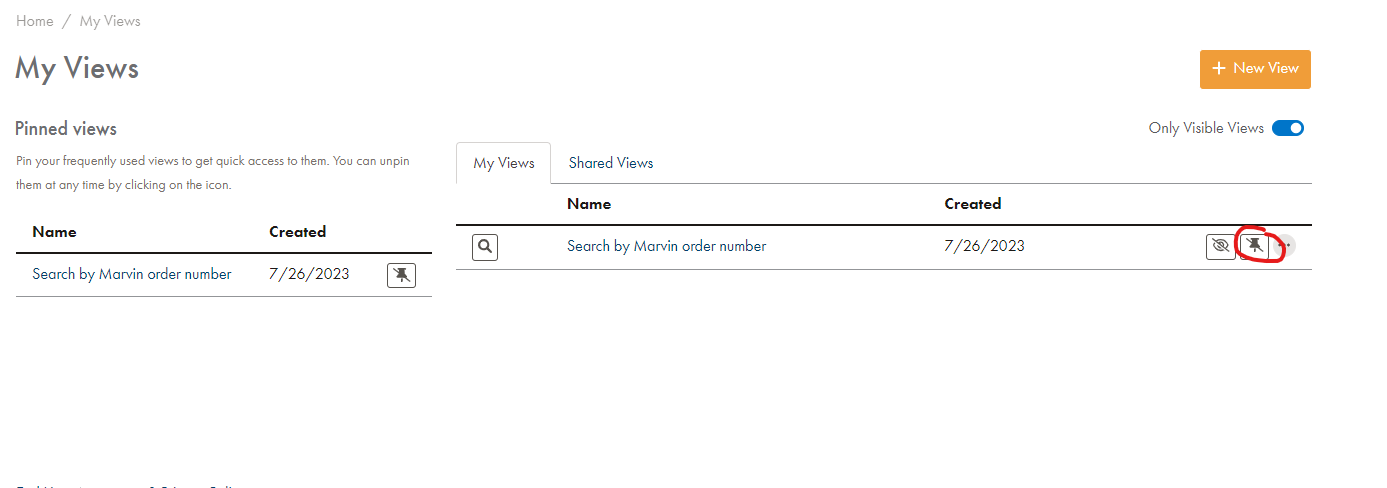This screenshot has width=1387, height=488.
Task: Click the 7/26/2023 date in the tabbed table
Action: click(x=984, y=246)
